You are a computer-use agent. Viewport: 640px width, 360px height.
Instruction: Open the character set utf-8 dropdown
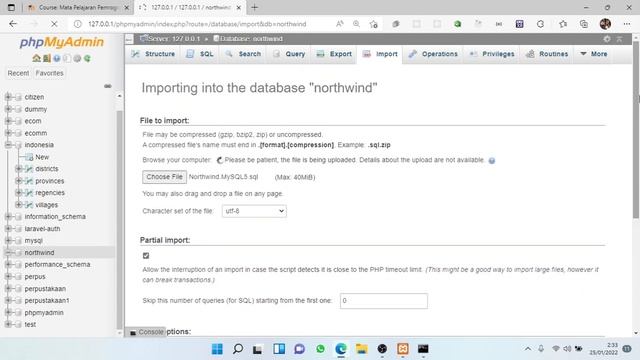254,211
